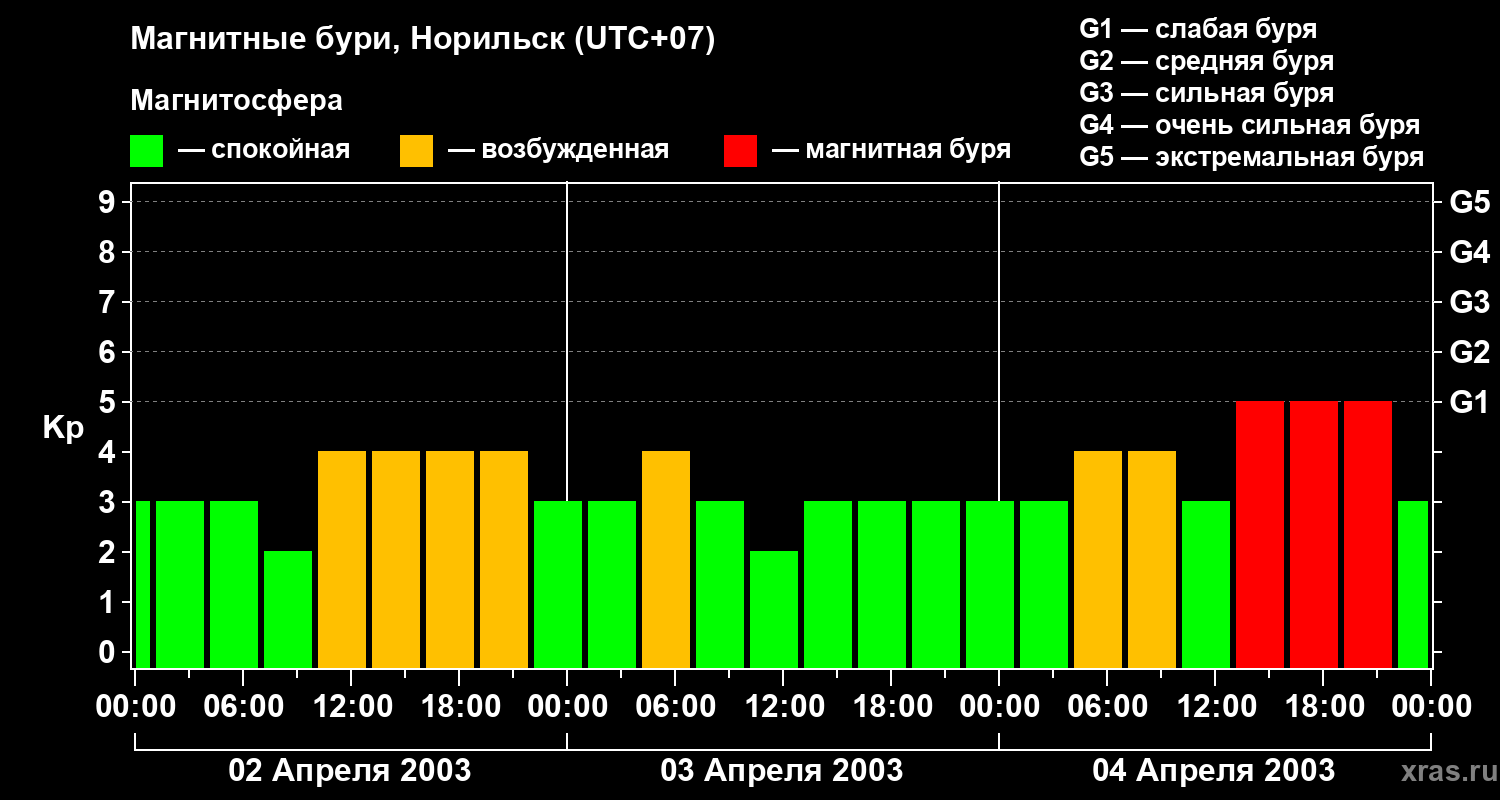Click the orange 'возбужденная' legend swatch

pos(416,151)
